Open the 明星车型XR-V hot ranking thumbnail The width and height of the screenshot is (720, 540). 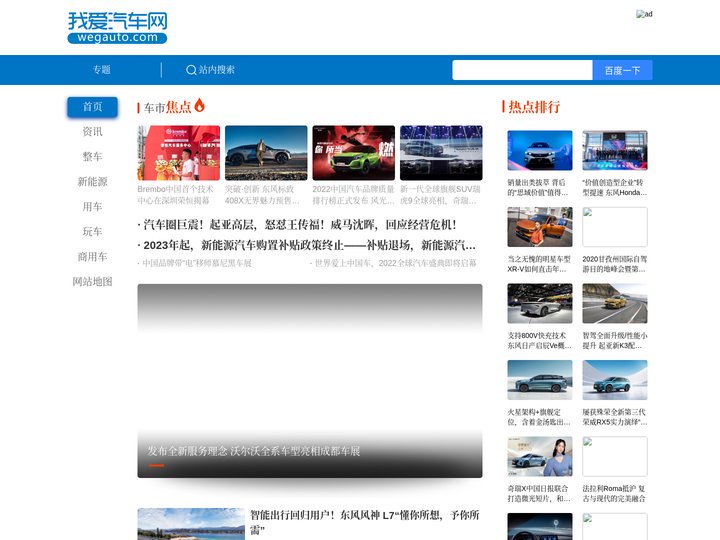click(x=540, y=227)
